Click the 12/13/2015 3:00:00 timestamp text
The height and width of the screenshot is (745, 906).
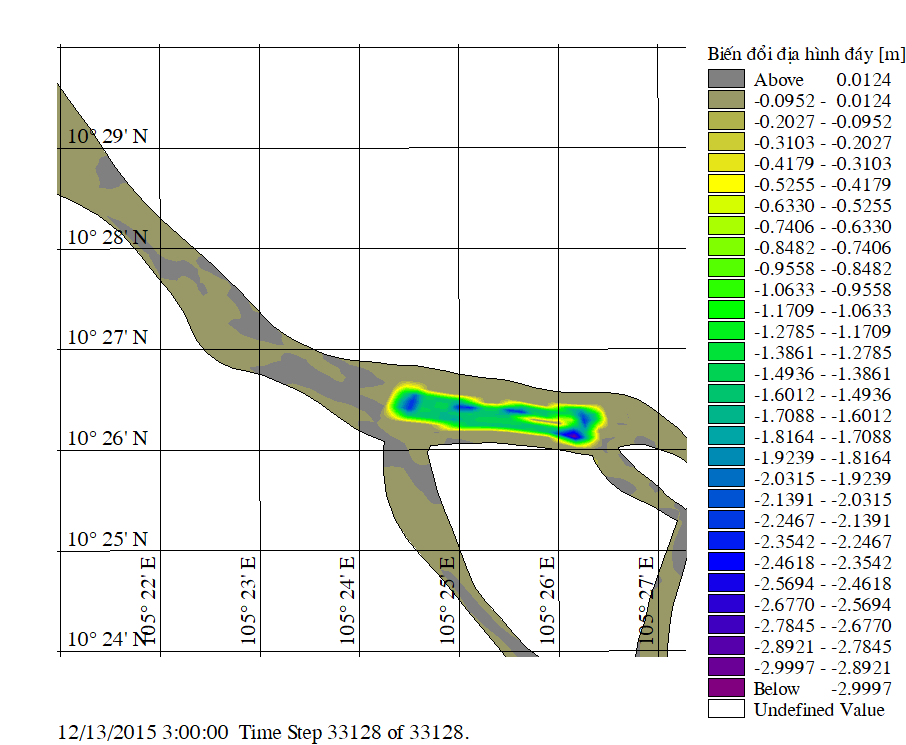(x=144, y=732)
